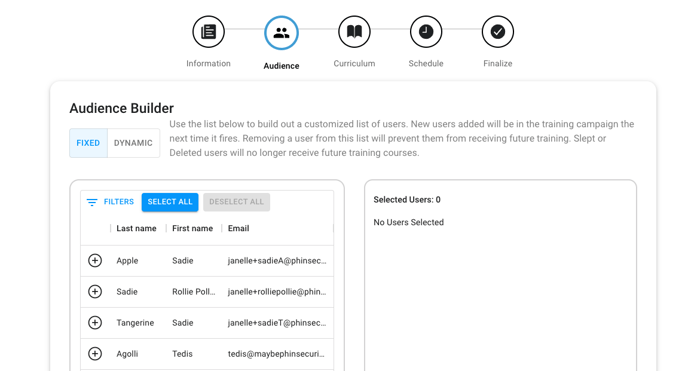The height and width of the screenshot is (371, 688).
Task: Click the last name 'Tangerine'
Action: click(x=135, y=323)
